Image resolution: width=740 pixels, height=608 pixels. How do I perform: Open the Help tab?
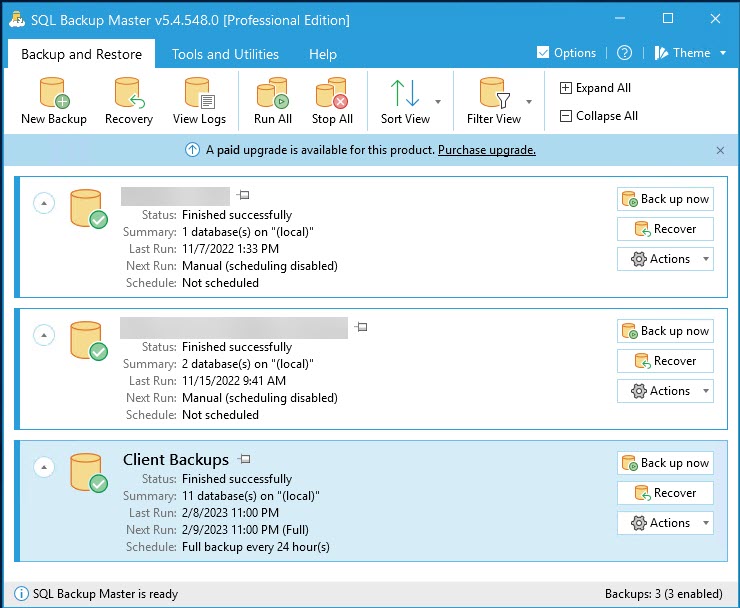click(323, 54)
